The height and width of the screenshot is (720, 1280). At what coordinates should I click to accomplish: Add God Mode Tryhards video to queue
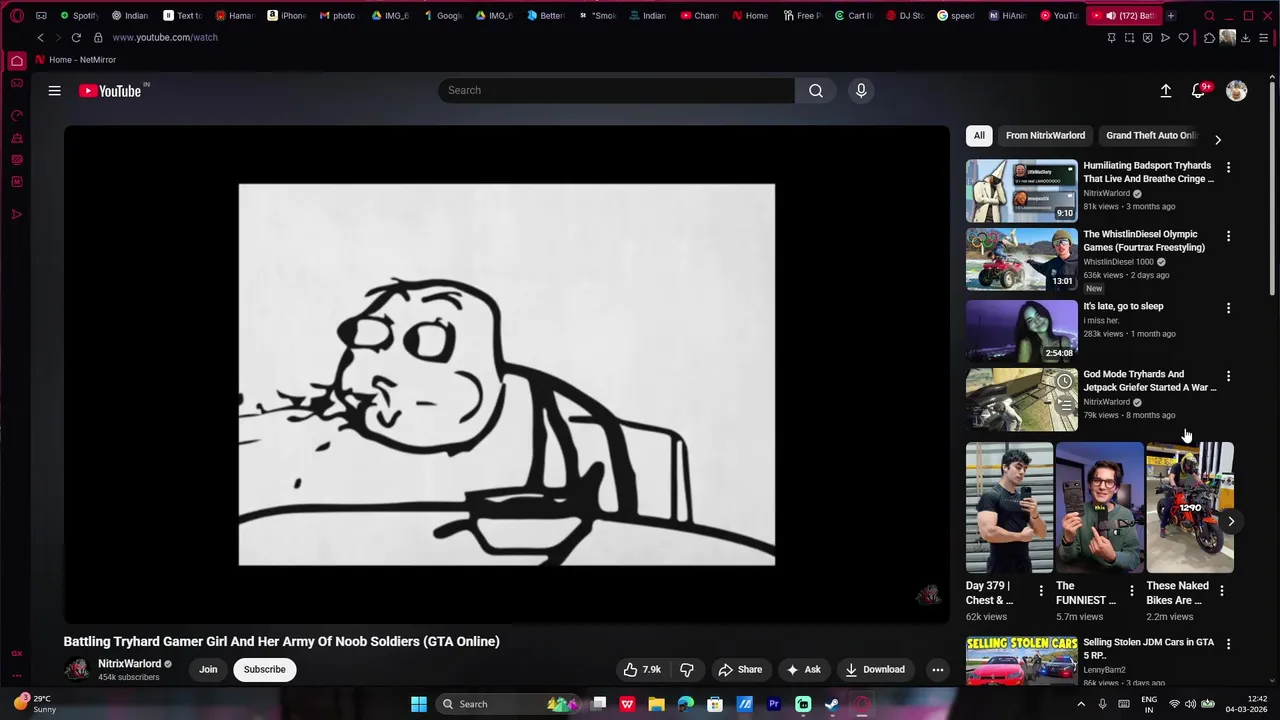click(x=1065, y=405)
